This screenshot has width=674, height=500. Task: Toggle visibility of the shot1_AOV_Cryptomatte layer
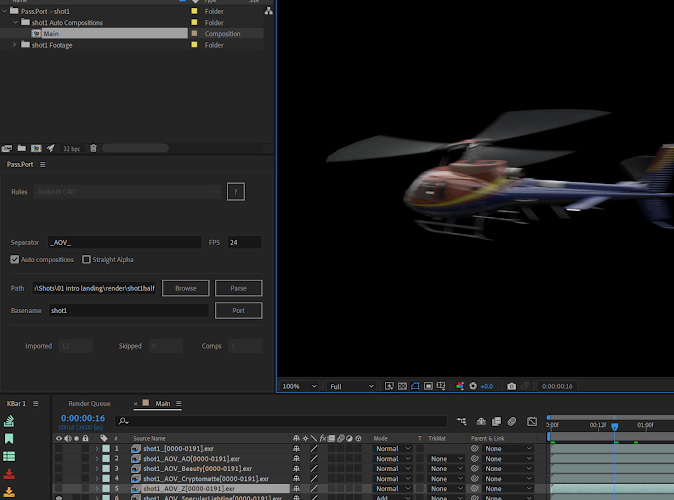tap(59, 479)
